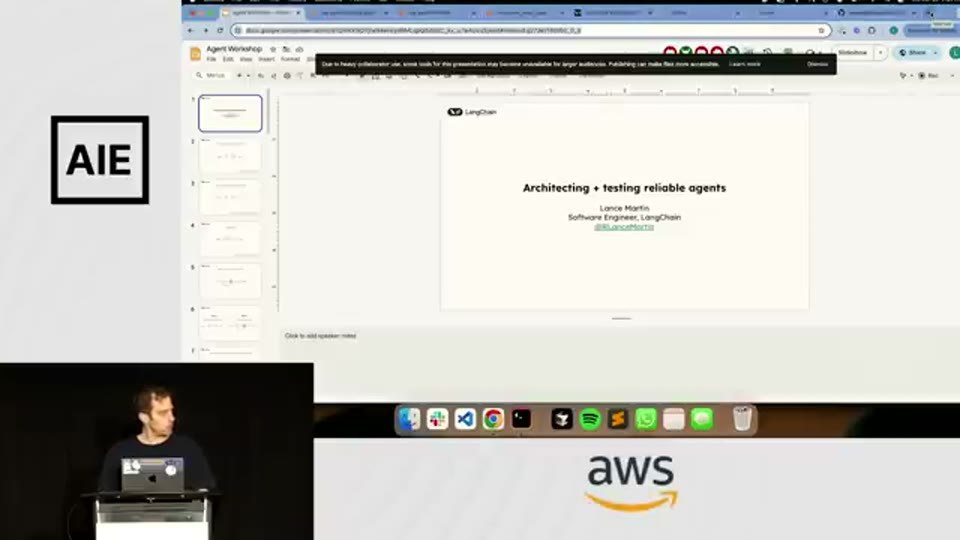Open the new slide dropdown arrow
This screenshot has height=540, width=960.
[x=248, y=75]
